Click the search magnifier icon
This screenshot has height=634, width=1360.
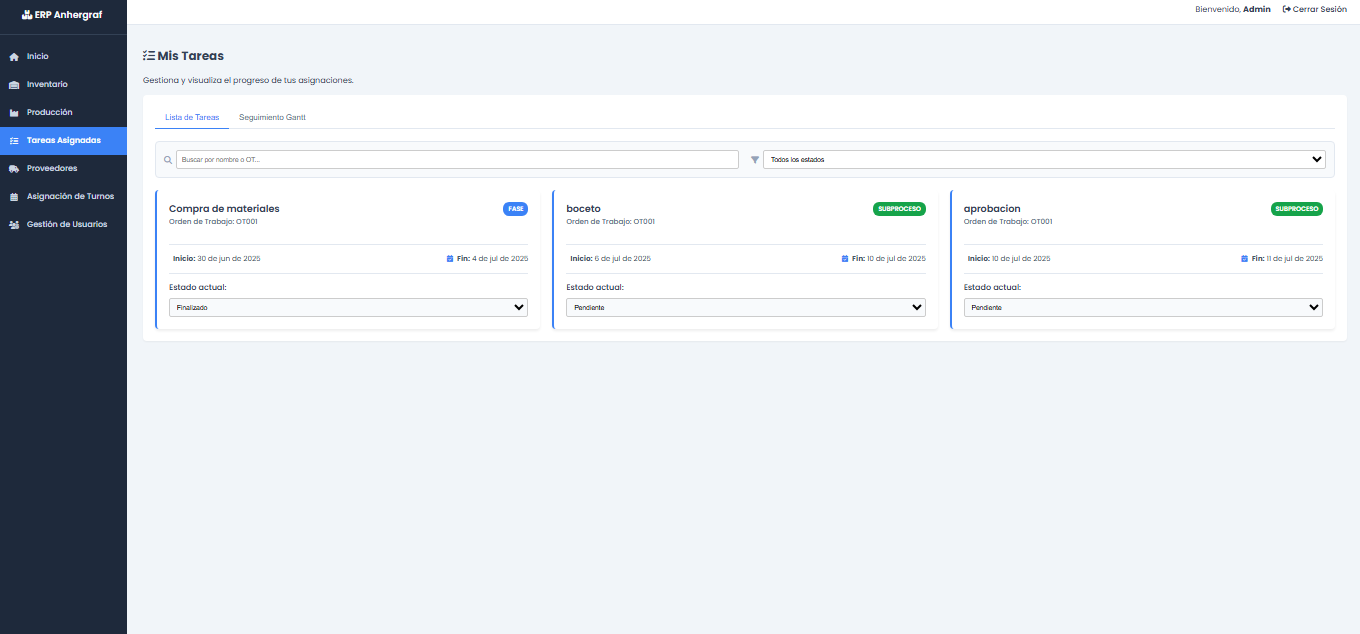pos(168,160)
